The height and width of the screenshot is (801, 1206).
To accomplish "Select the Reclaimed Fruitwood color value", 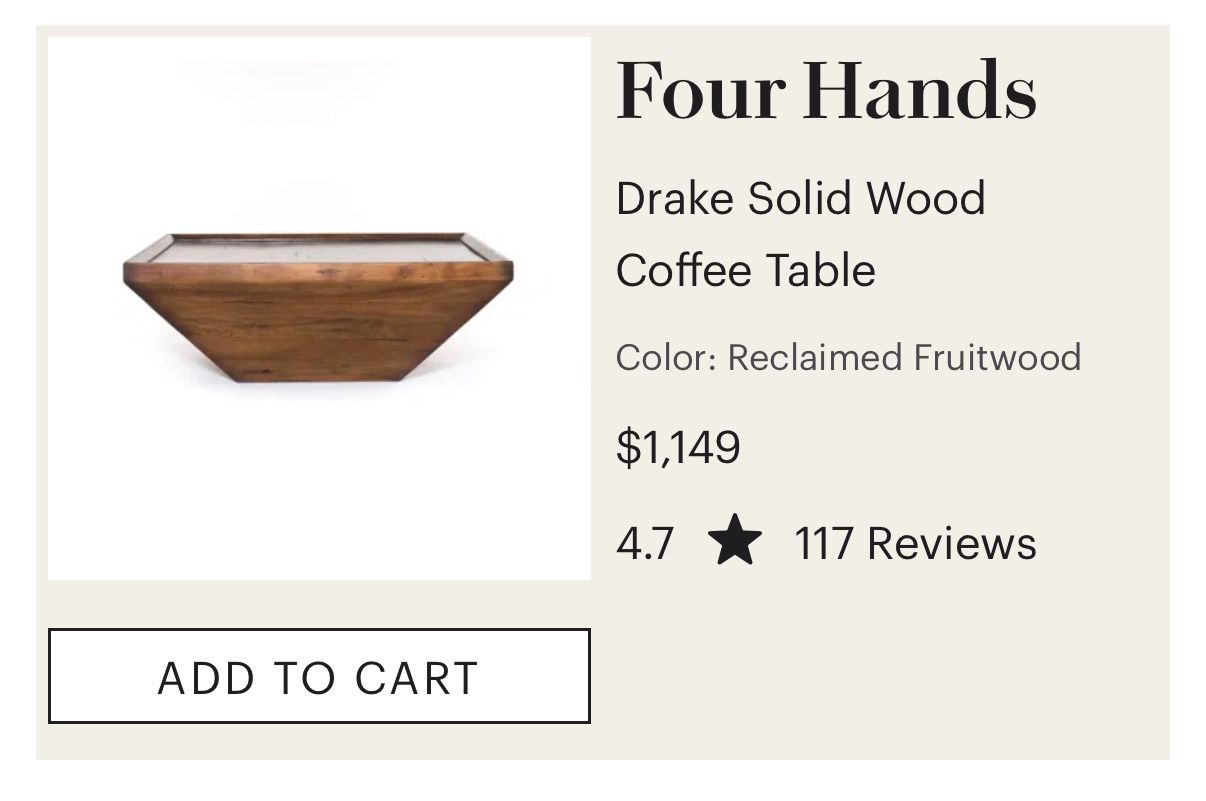I will click(904, 357).
